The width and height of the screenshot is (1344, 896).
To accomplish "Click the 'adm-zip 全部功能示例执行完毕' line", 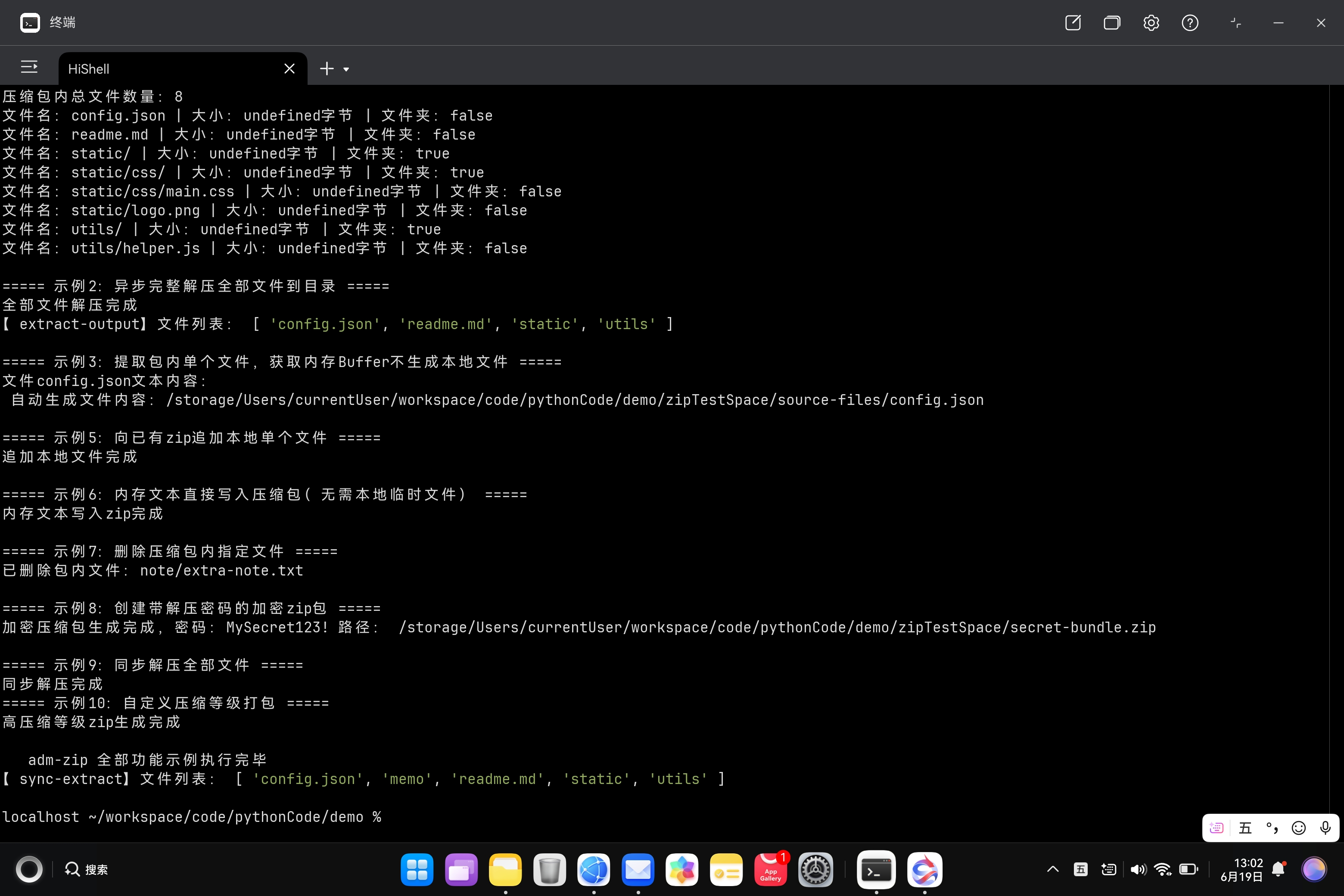I will tap(147, 759).
